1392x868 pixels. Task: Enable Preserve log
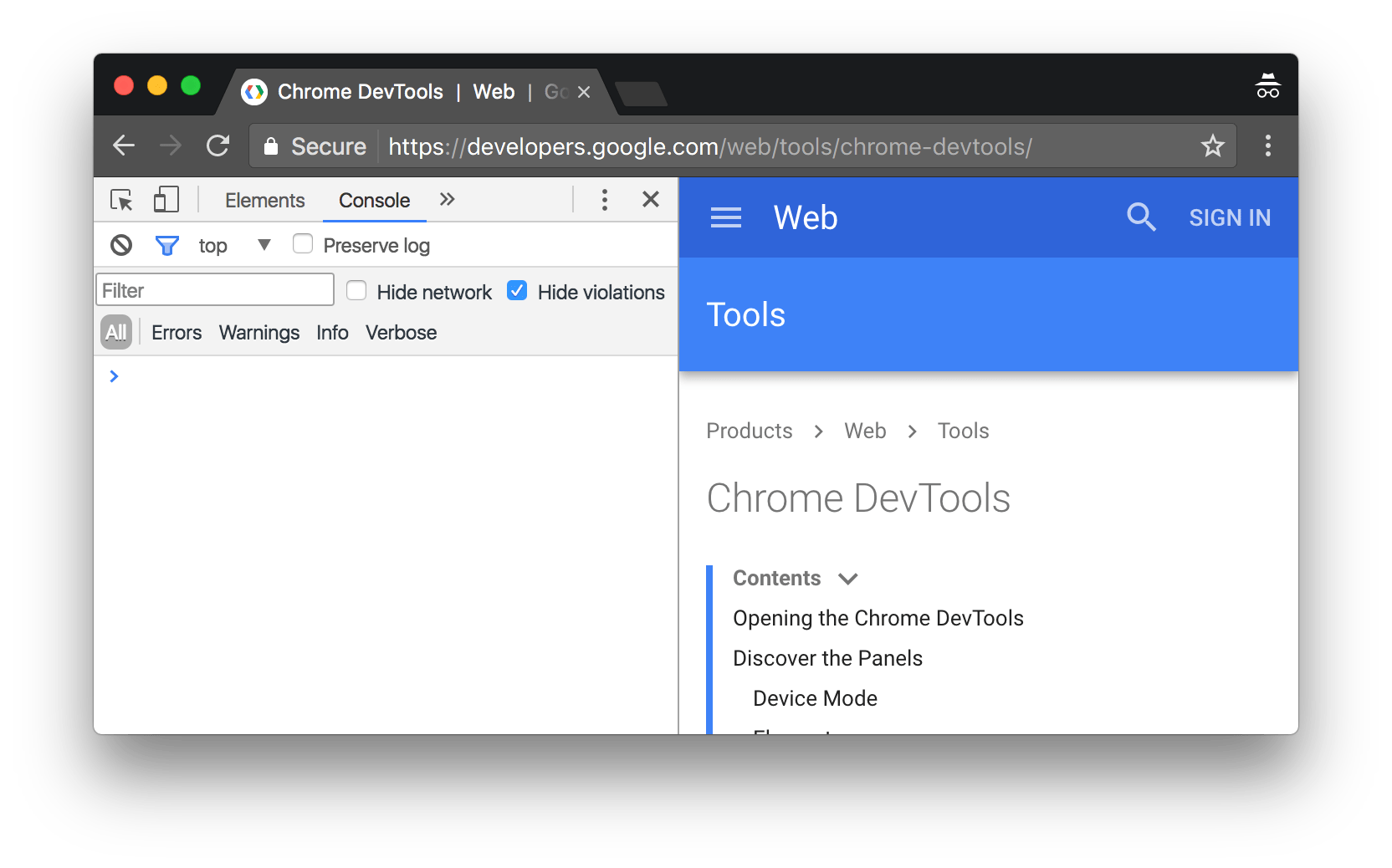pos(302,244)
